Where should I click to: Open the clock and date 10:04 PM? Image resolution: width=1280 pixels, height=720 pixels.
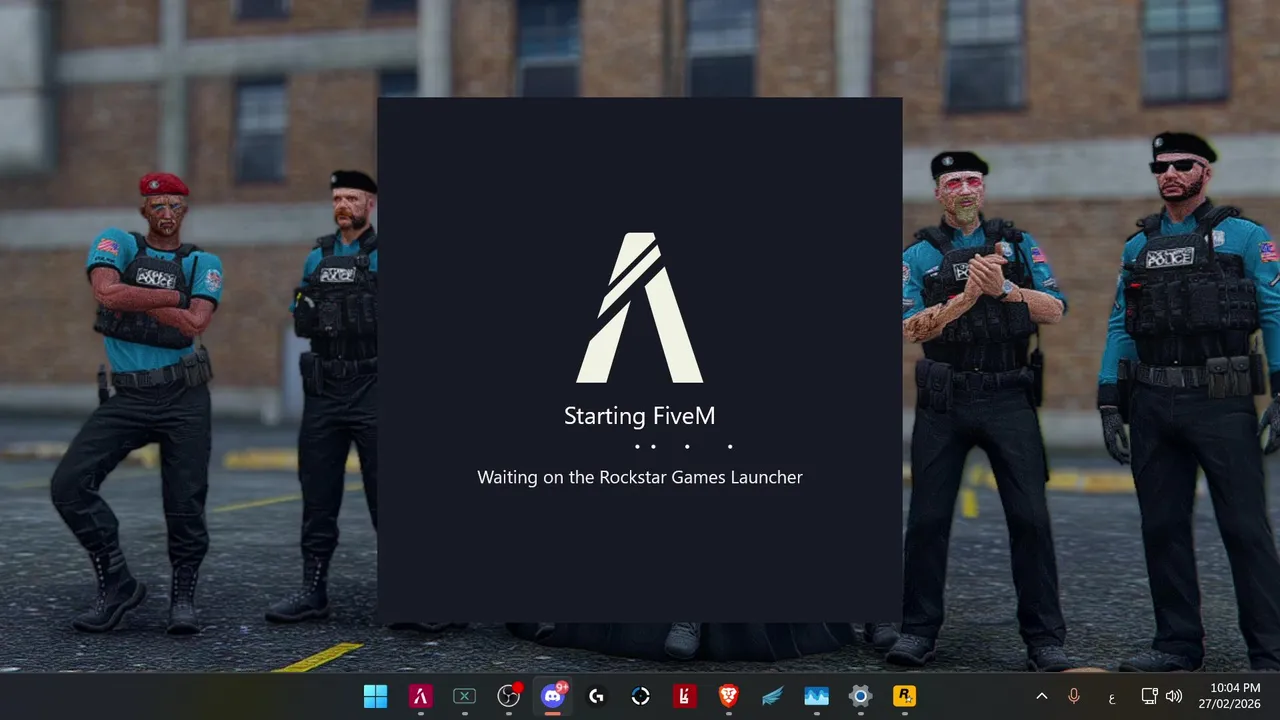point(1229,696)
